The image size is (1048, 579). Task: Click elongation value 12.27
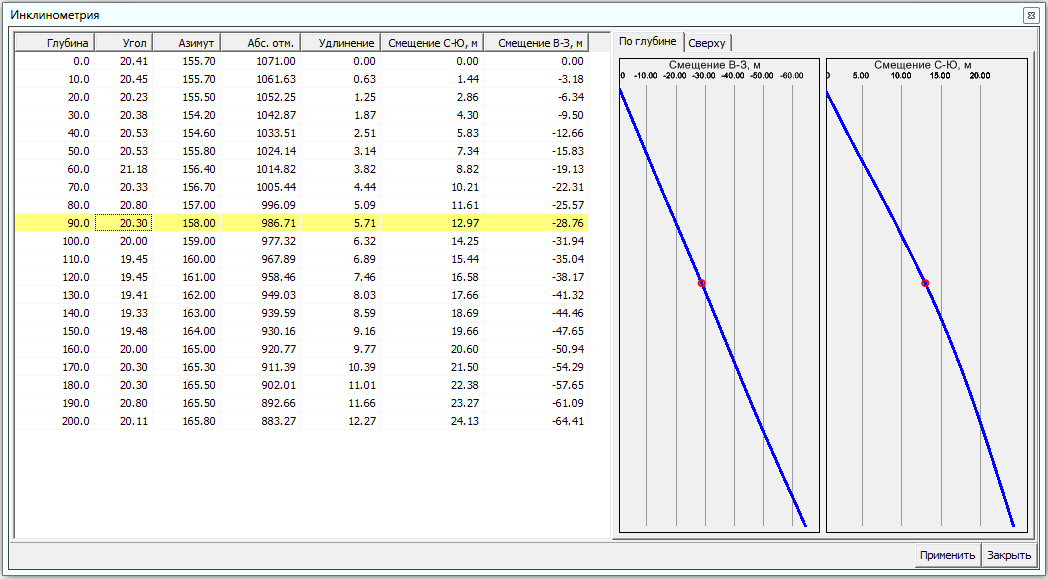(362, 421)
